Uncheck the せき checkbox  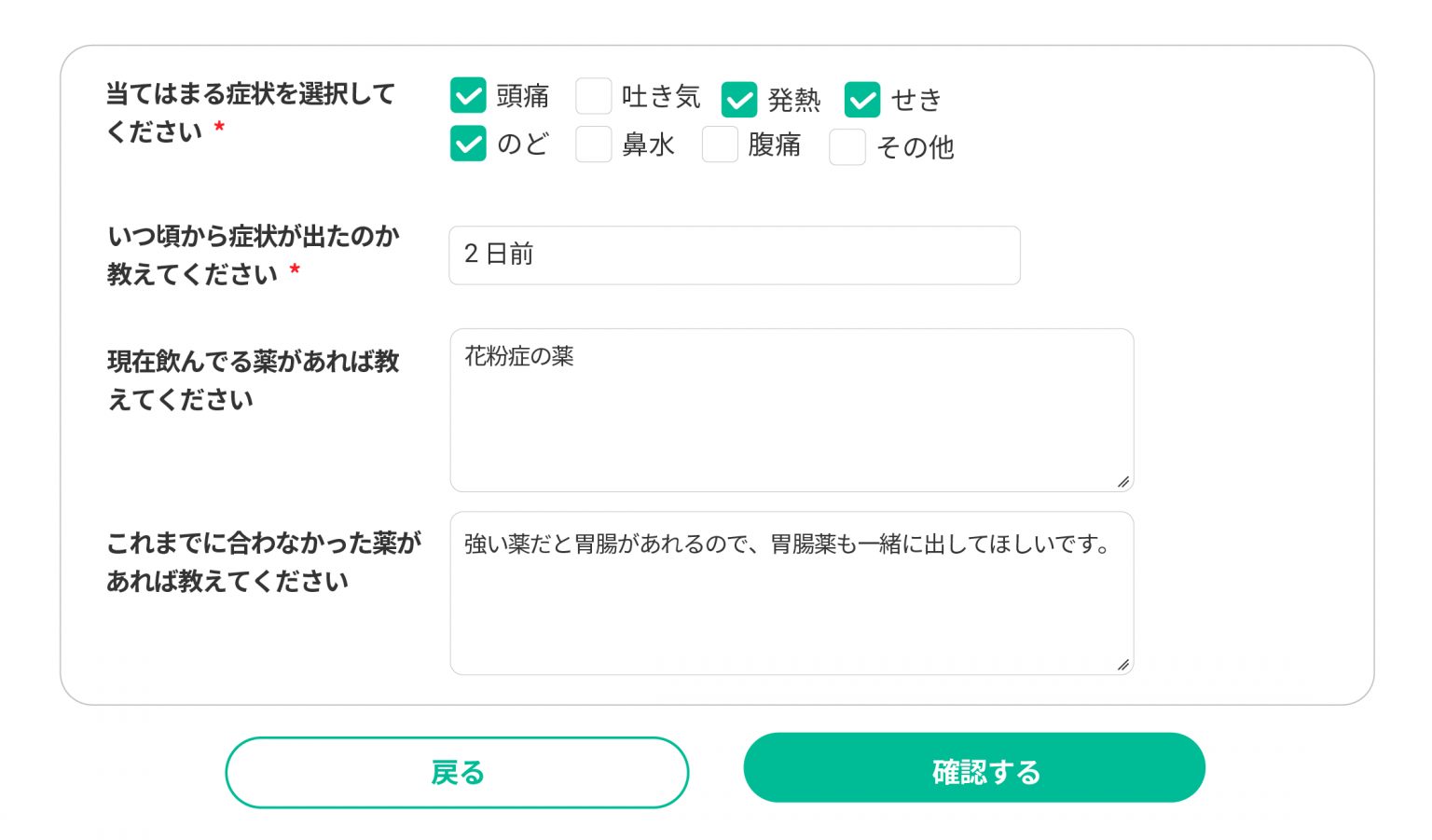(x=862, y=100)
